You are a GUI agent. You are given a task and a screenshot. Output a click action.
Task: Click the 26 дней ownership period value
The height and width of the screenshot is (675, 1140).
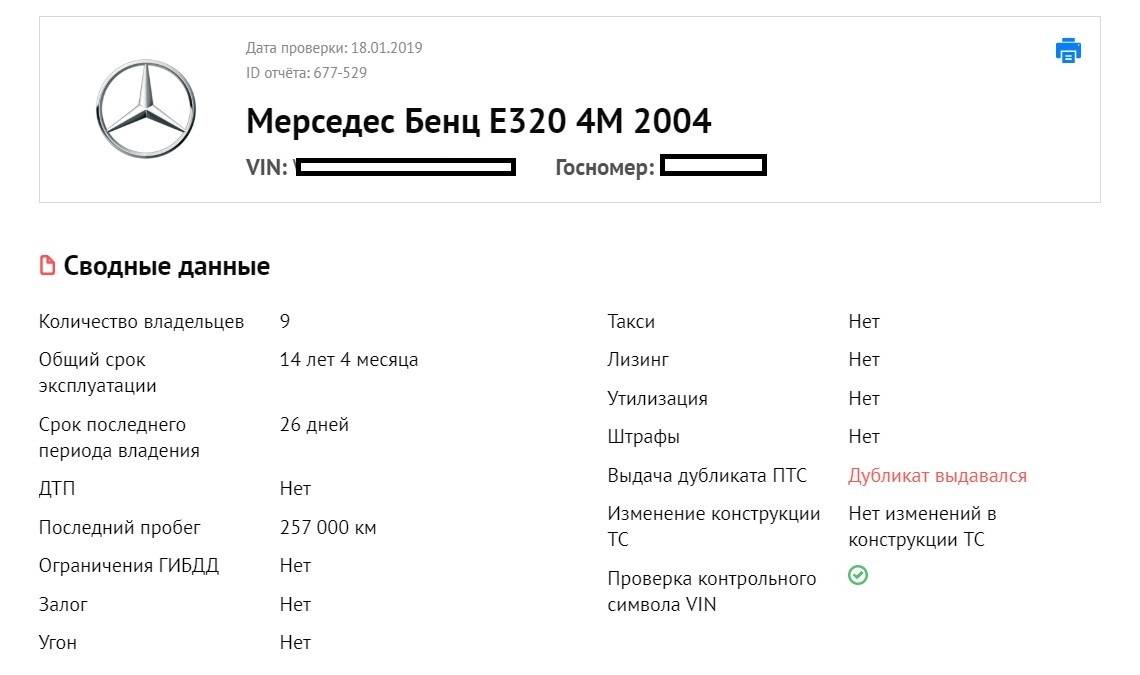pyautogui.click(x=314, y=425)
